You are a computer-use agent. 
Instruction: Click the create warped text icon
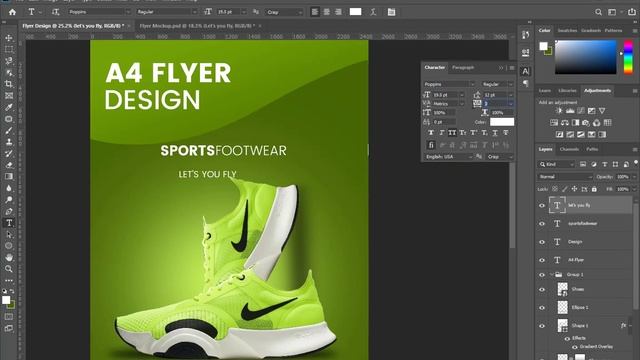pyautogui.click(x=373, y=12)
